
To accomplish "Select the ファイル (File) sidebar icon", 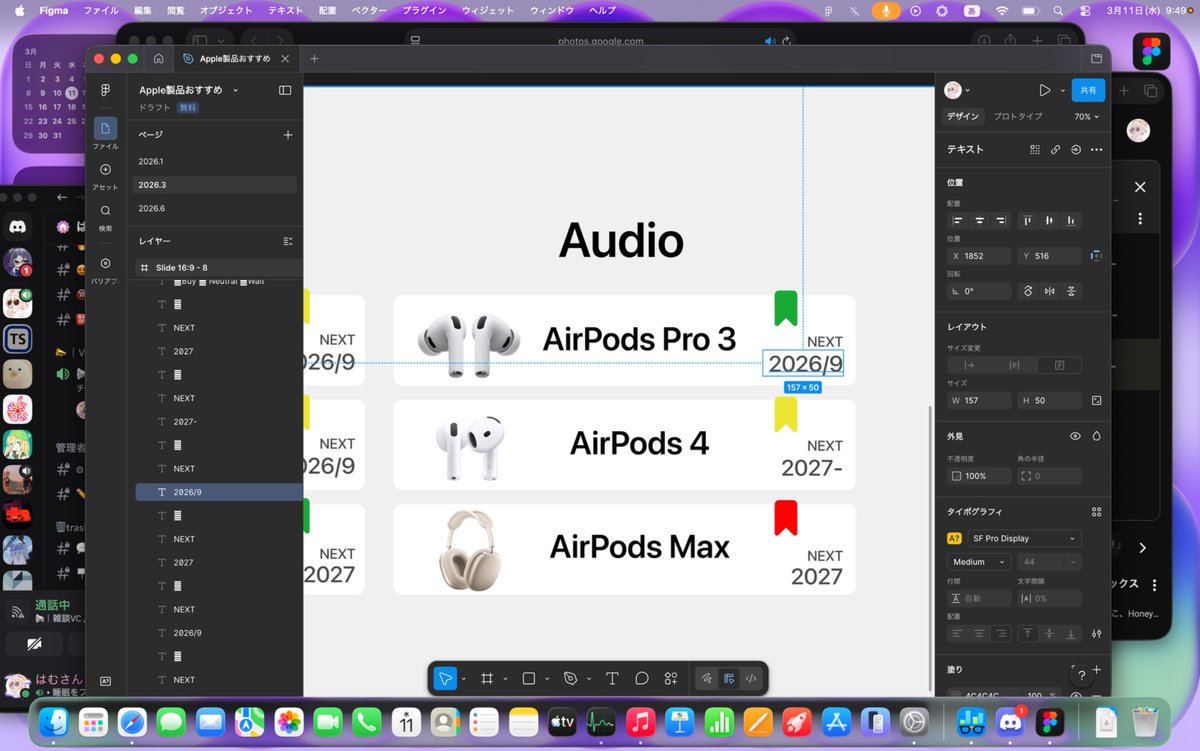I will point(105,129).
